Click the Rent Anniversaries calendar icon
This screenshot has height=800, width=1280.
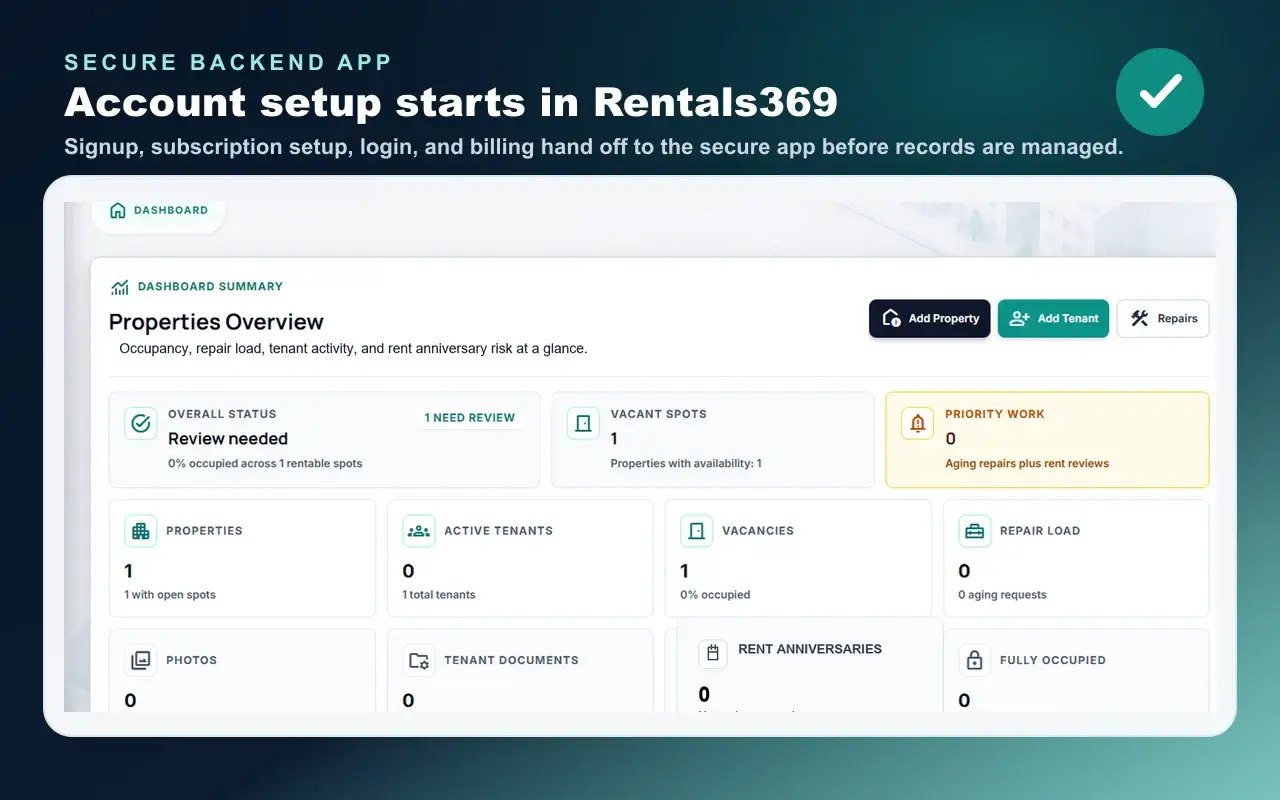713,654
